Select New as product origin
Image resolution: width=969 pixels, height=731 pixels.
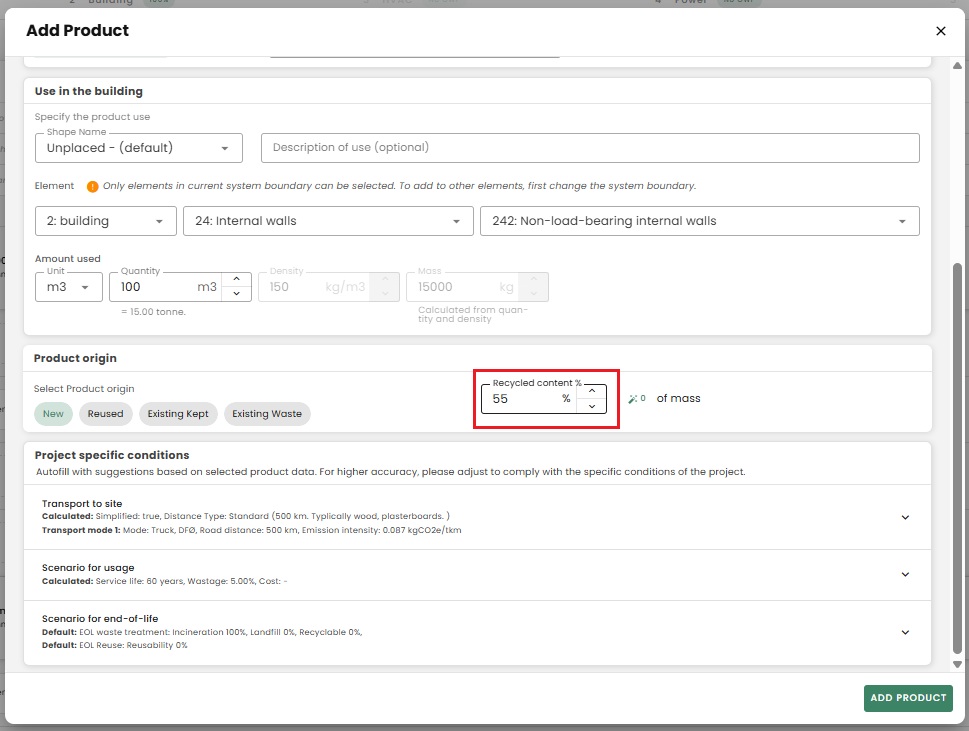click(54, 414)
